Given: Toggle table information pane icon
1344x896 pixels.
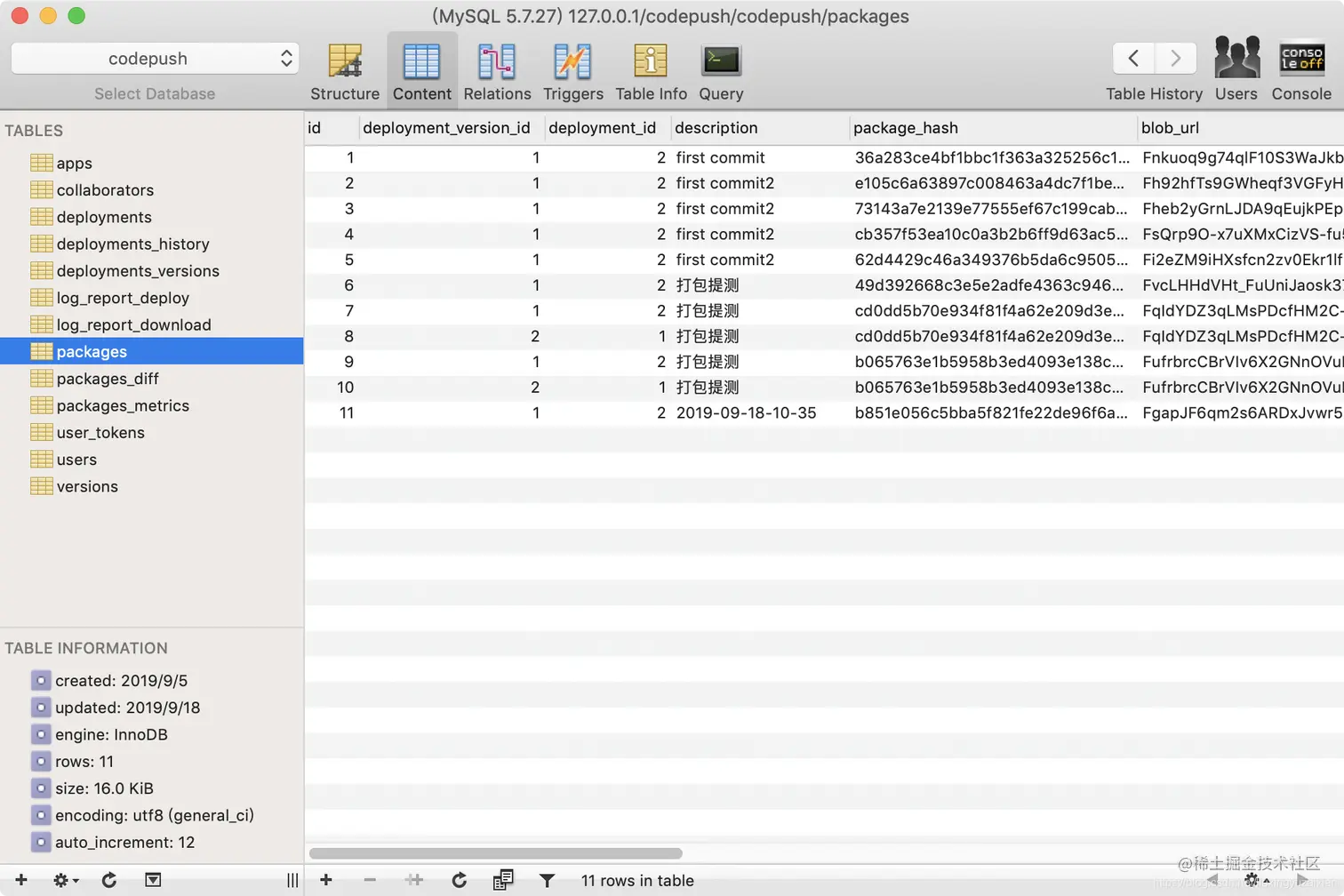Looking at the screenshot, I should coord(153,880).
